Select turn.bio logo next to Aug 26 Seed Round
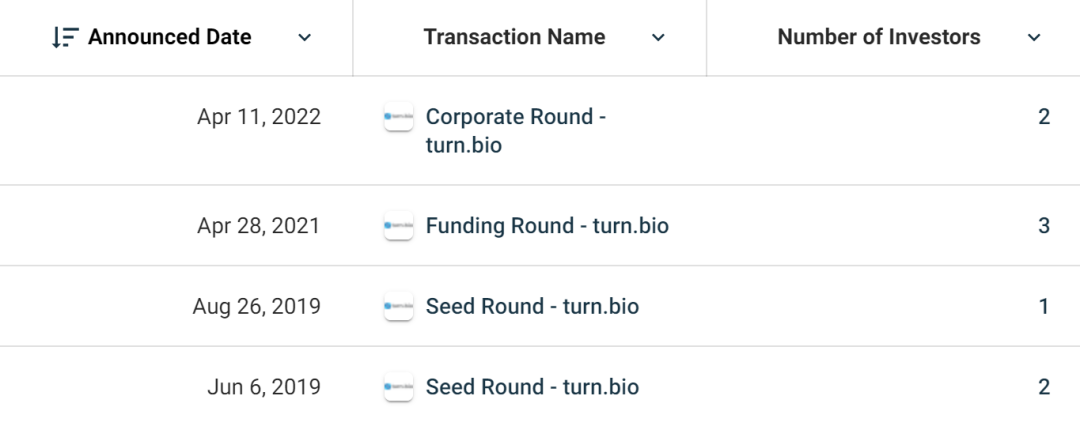This screenshot has width=1080, height=426. click(399, 306)
